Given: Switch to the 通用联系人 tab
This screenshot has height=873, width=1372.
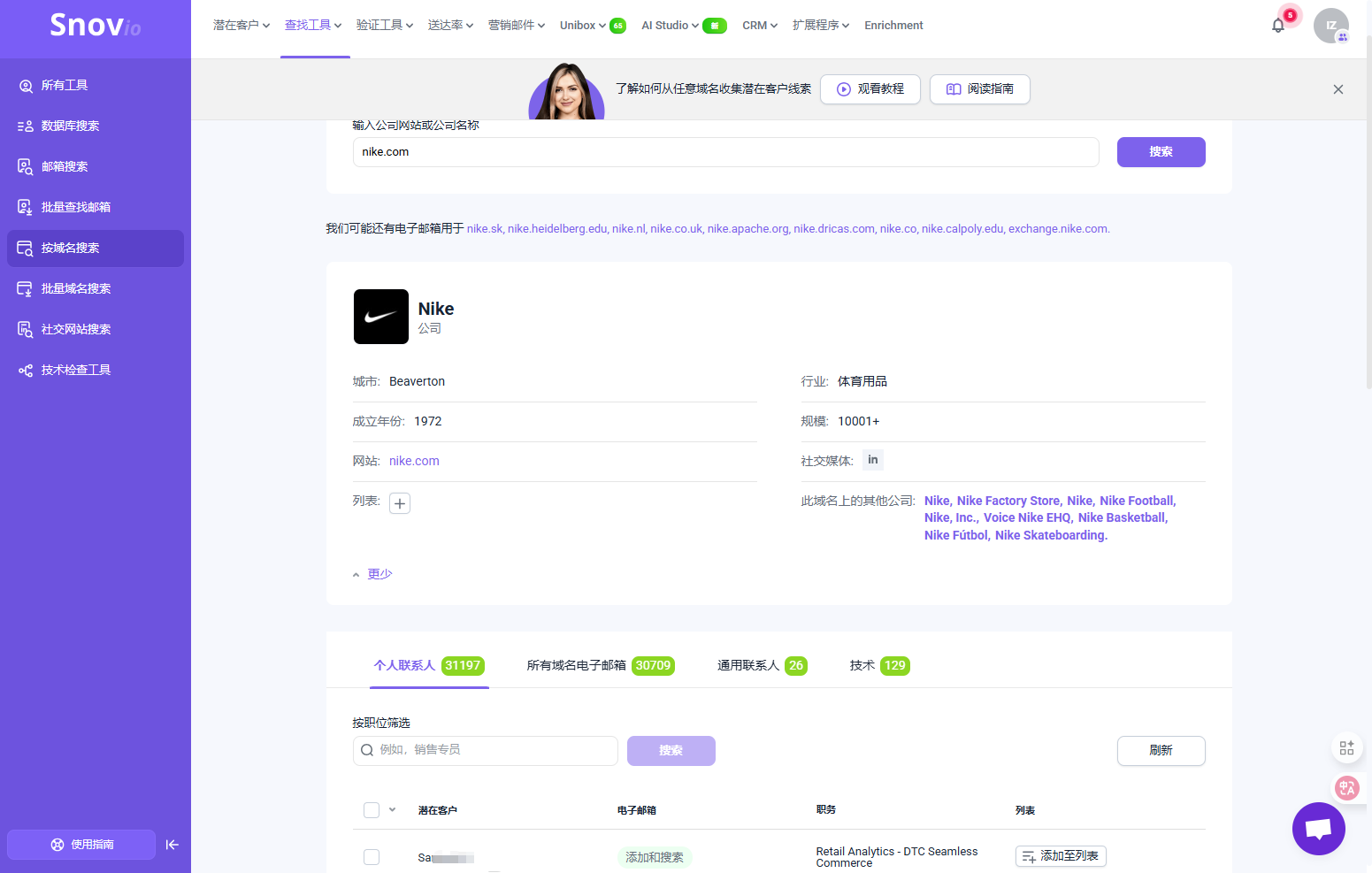Looking at the screenshot, I should pyautogui.click(x=760, y=665).
